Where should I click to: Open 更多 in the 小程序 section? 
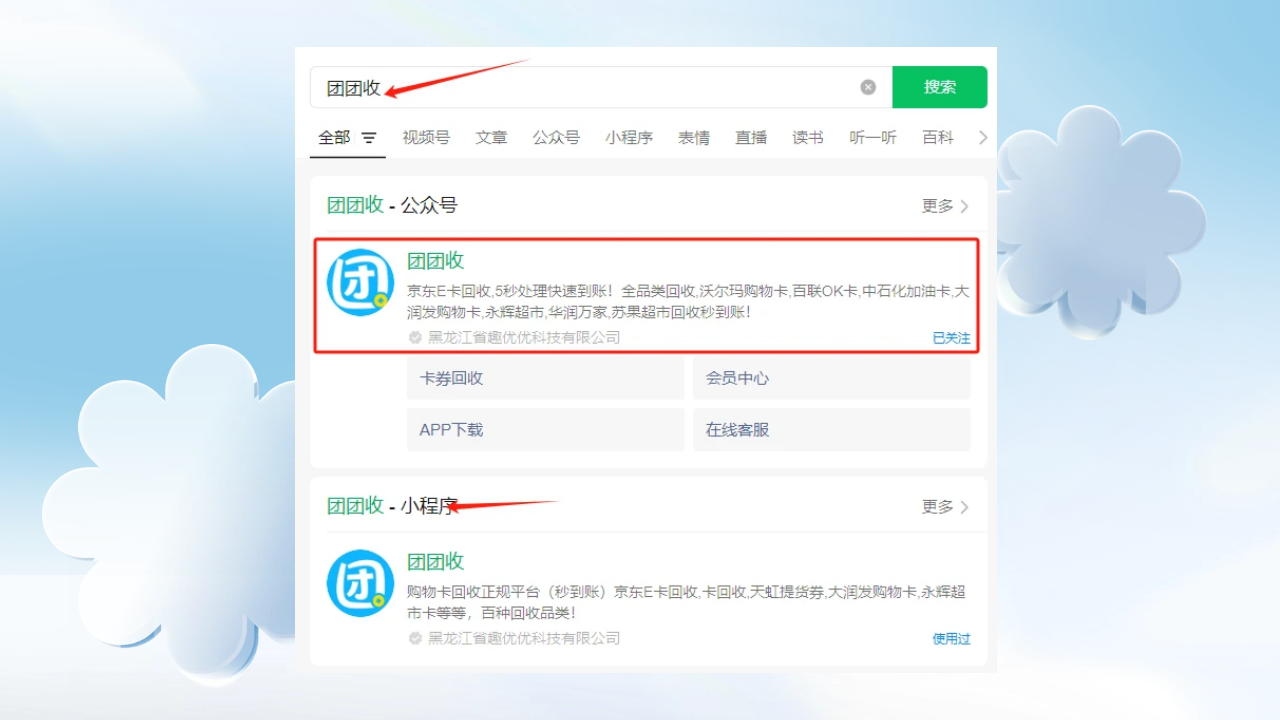click(x=946, y=507)
